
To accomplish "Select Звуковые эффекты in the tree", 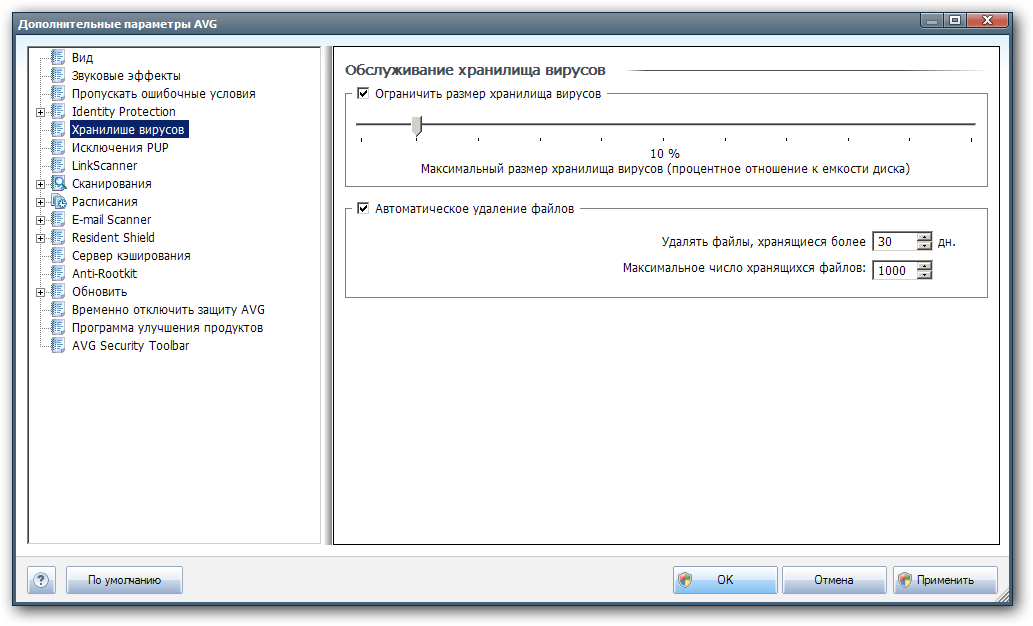I will (126, 75).
